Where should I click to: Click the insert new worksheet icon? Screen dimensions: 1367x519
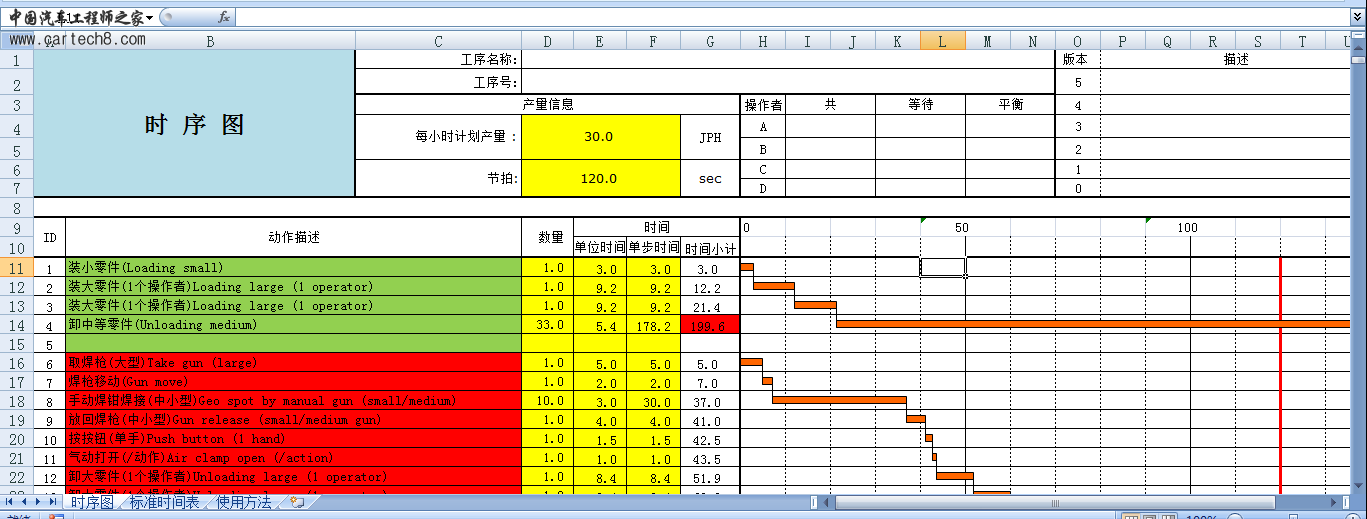[x=297, y=502]
